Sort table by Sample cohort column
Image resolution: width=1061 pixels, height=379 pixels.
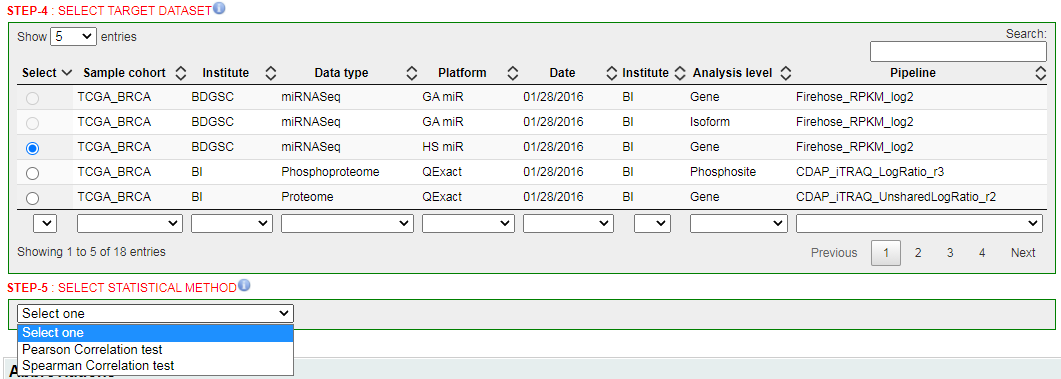point(181,73)
